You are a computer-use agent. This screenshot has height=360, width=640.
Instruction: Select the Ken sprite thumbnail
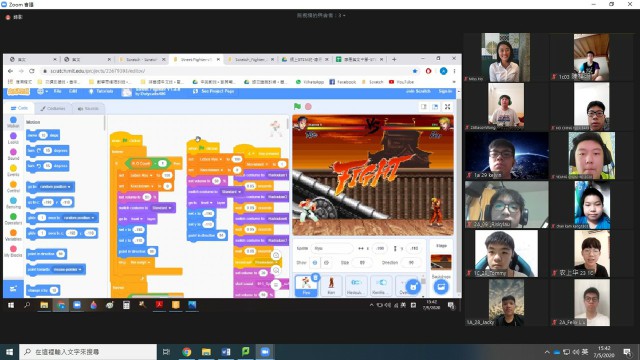(x=331, y=285)
